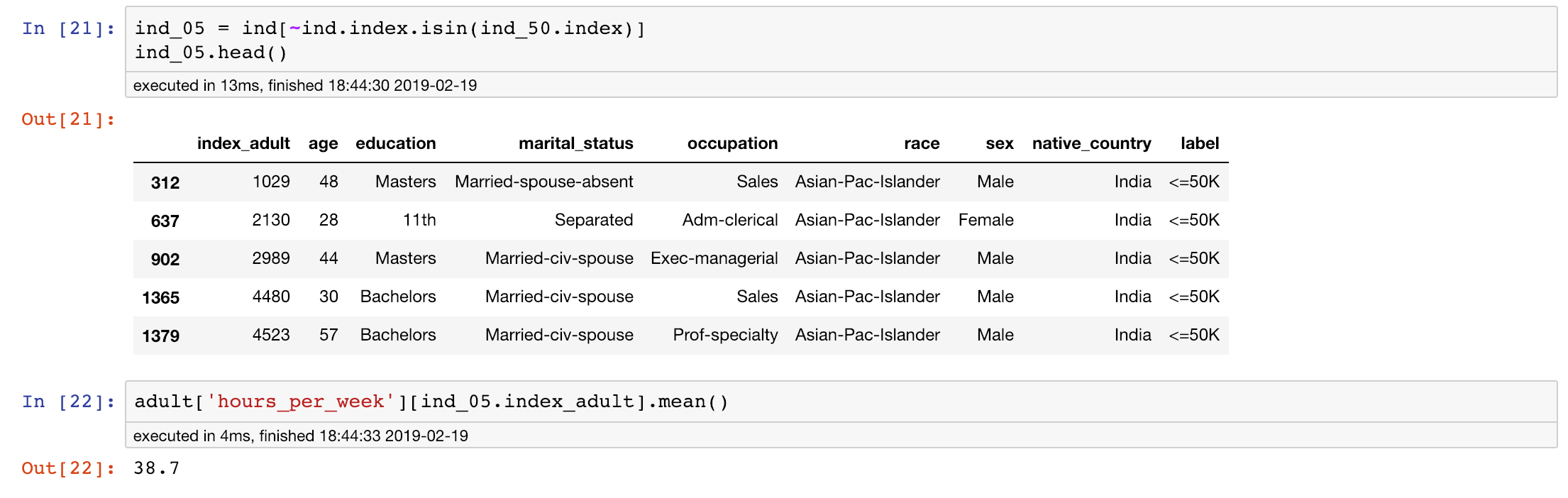The image size is (1568, 498).
Task: Click the index_adult column header
Action: pos(243,143)
